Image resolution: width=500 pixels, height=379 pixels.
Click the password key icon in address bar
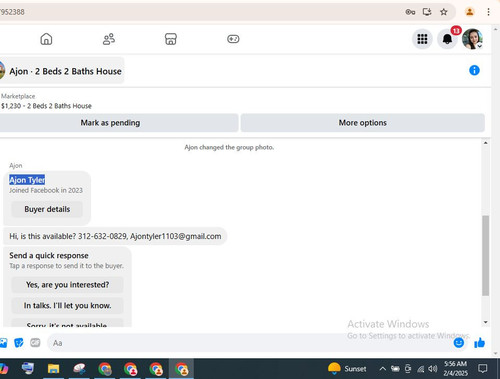point(410,12)
